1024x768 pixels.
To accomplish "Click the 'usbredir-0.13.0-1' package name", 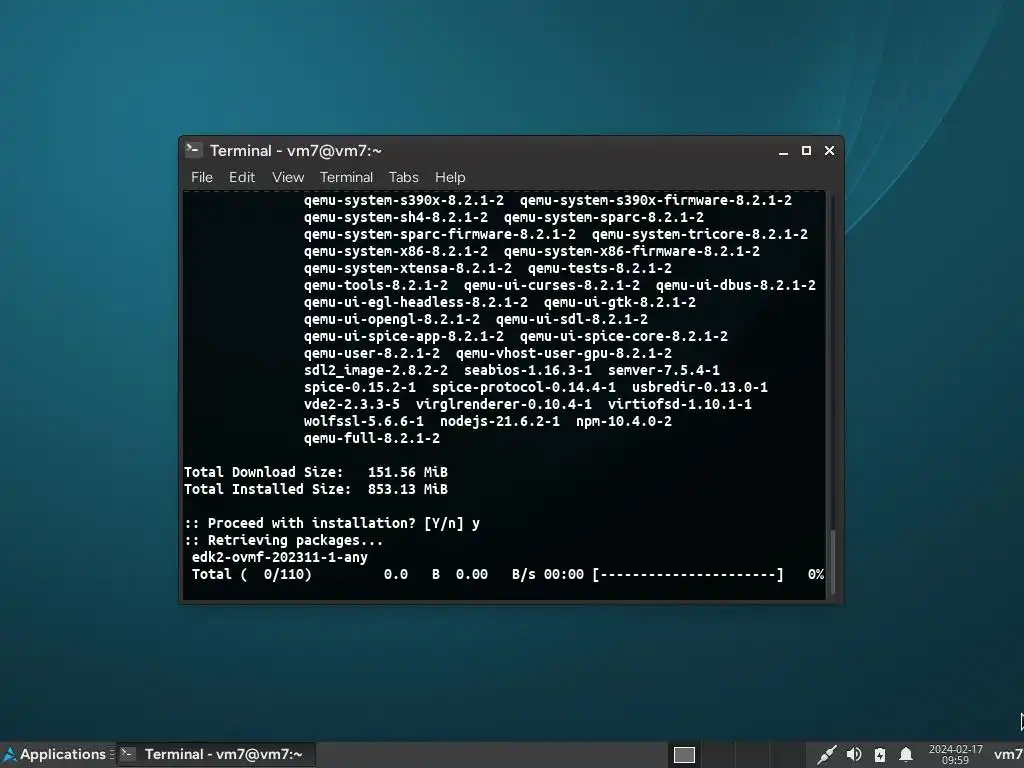I will (699, 387).
